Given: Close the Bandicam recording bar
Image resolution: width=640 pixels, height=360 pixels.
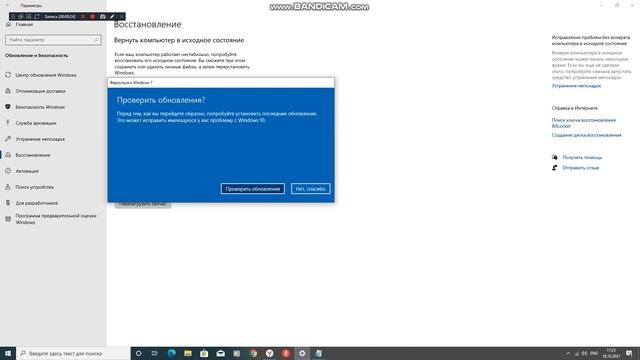Looking at the screenshot, I should pyautogui.click(x=121, y=17).
